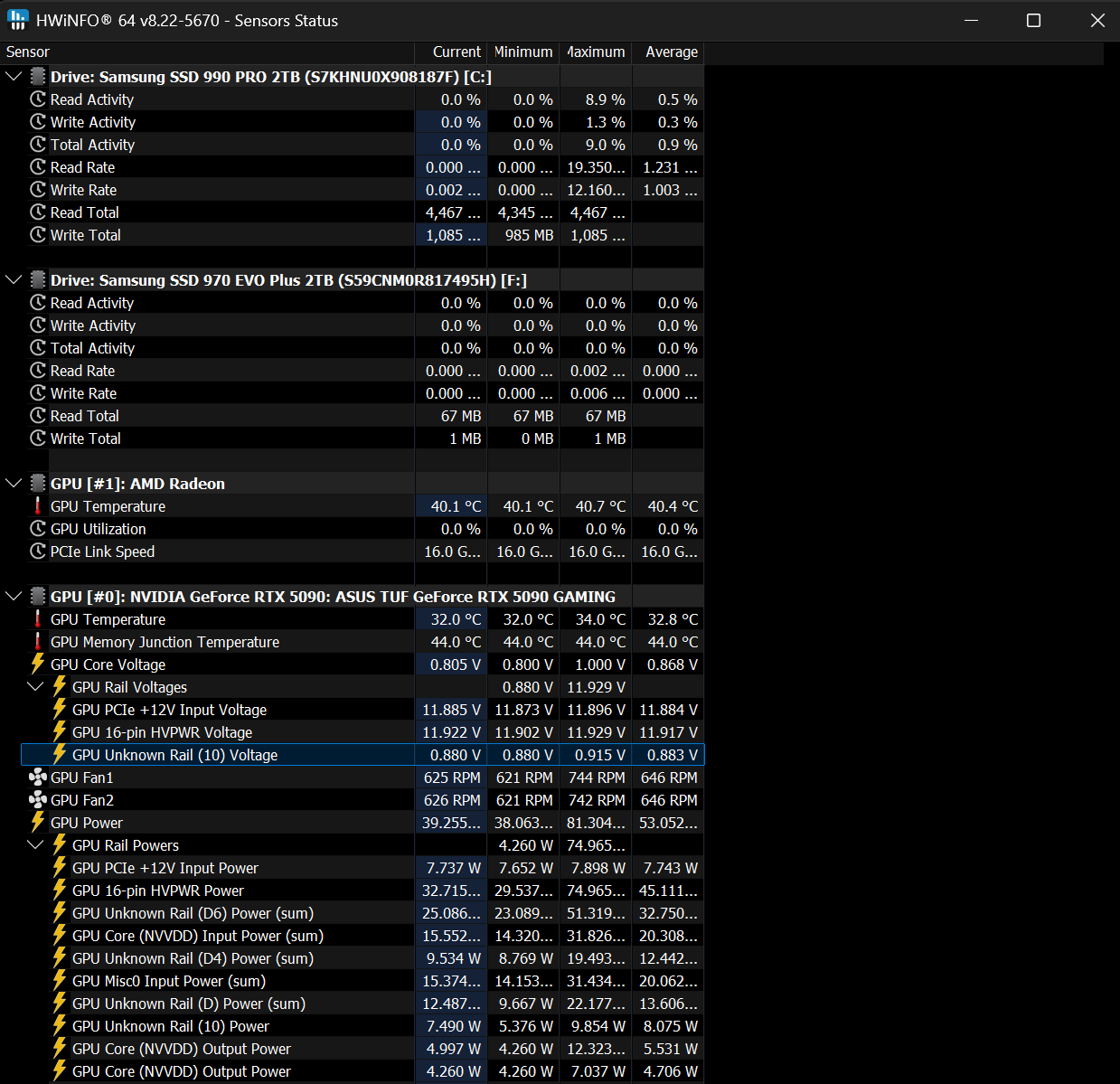The width and height of the screenshot is (1120, 1084).
Task: Click the lightning icon of GPU Unknown Rail (D6) Power
Action: [60, 913]
